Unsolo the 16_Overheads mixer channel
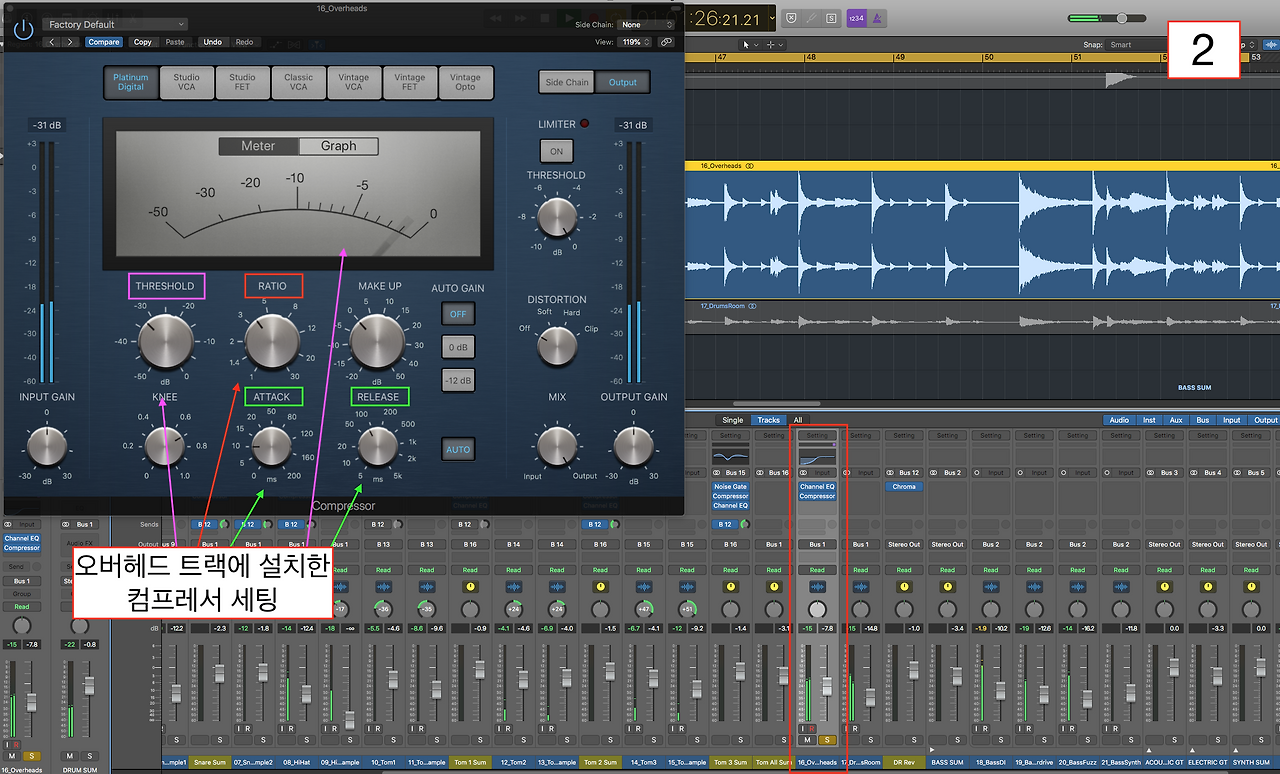This screenshot has height=774, width=1280. 827,740
